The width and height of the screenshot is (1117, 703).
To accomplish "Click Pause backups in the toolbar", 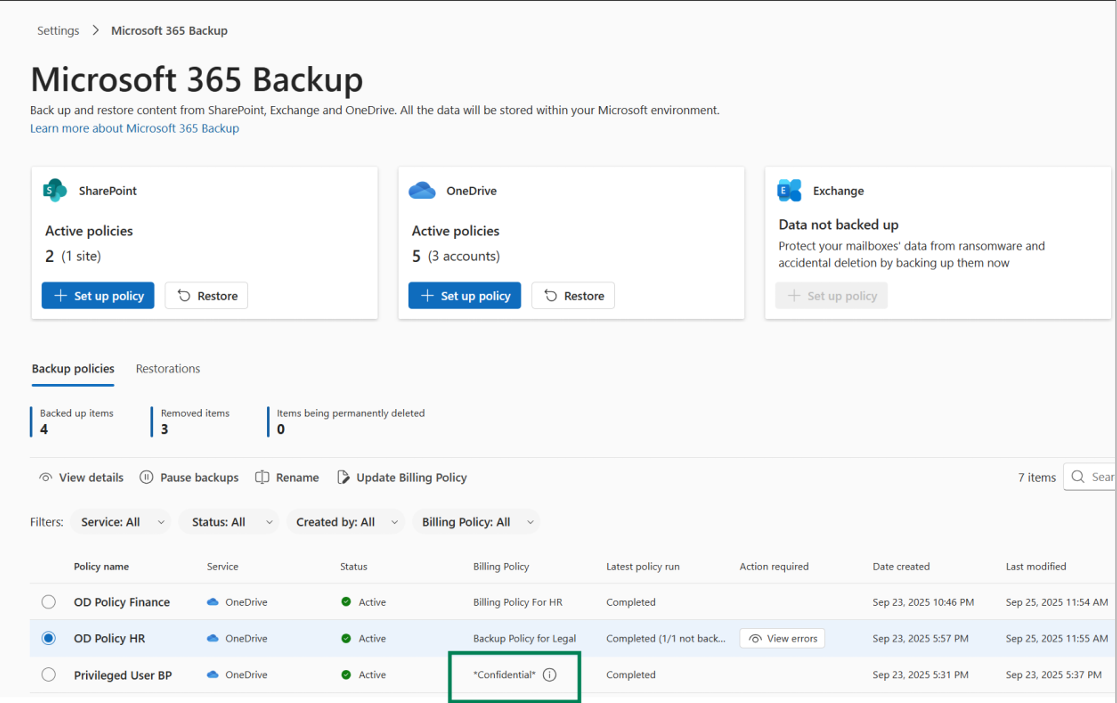I will [189, 477].
